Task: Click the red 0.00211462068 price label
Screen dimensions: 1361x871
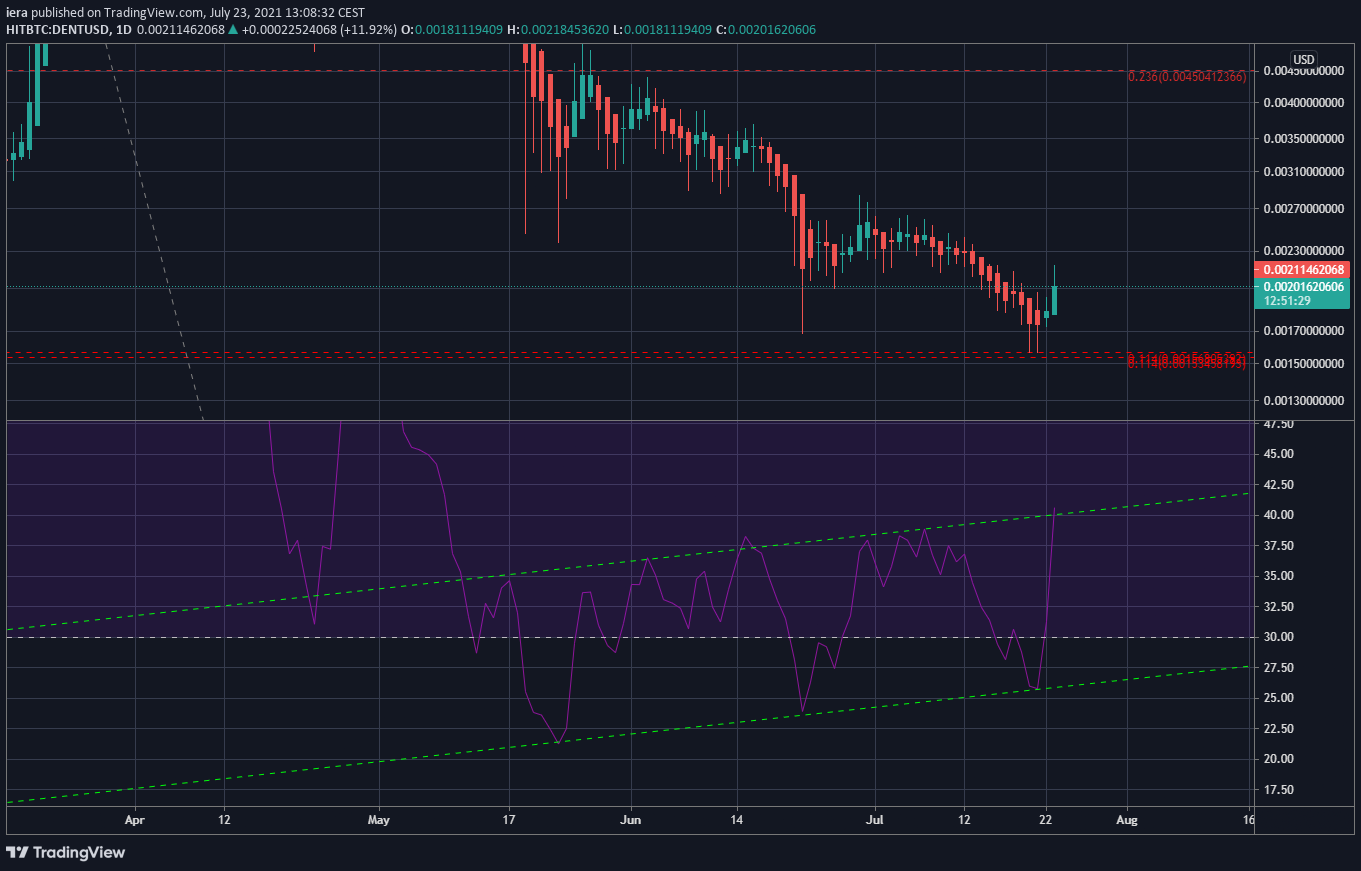Action: (1303, 269)
